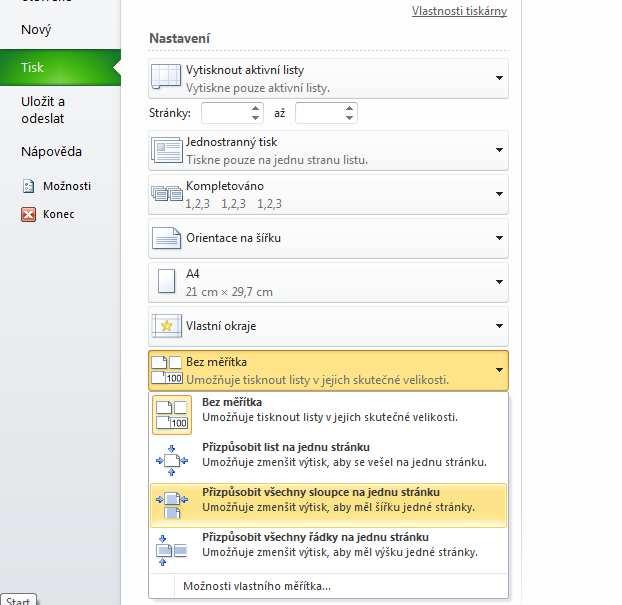Open Uložit a odeslat in the sidebar
The width and height of the screenshot is (622, 605).
pyautogui.click(x=43, y=110)
